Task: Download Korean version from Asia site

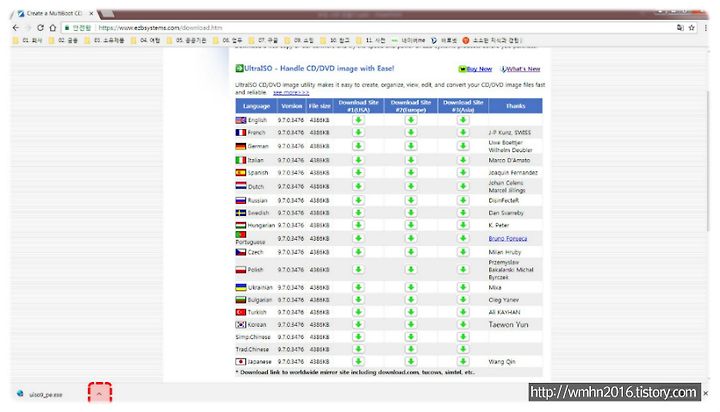Action: pyautogui.click(x=463, y=324)
